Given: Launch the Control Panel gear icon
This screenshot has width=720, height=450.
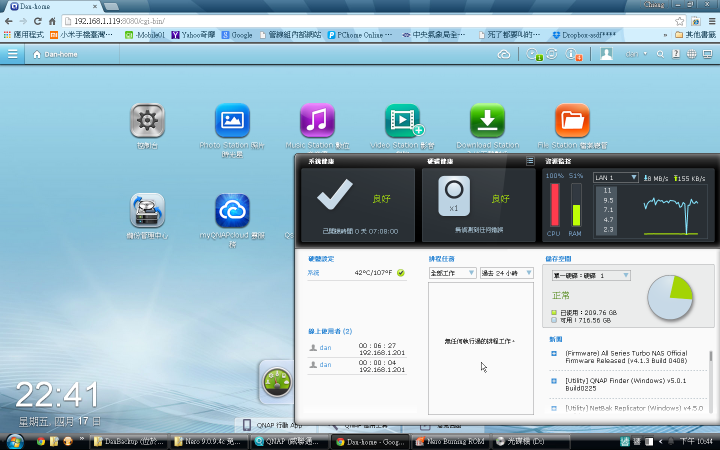Looking at the screenshot, I should (x=147, y=121).
